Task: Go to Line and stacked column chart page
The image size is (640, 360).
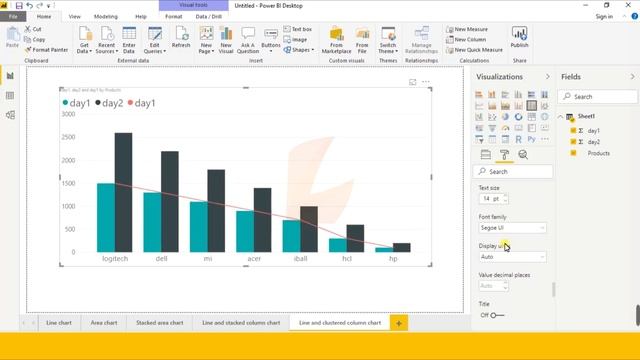Action: point(241,323)
